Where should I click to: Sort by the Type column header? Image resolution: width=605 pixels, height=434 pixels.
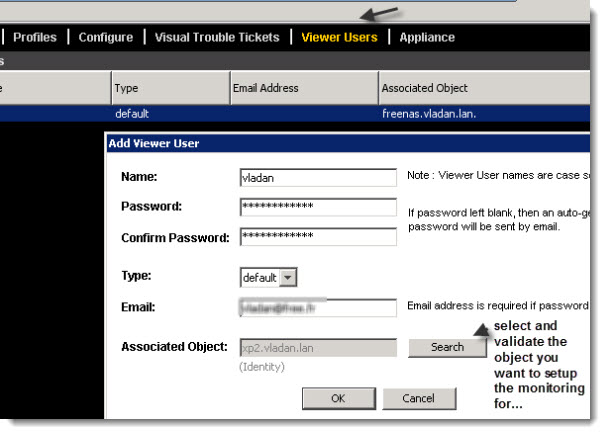[x=171, y=88]
